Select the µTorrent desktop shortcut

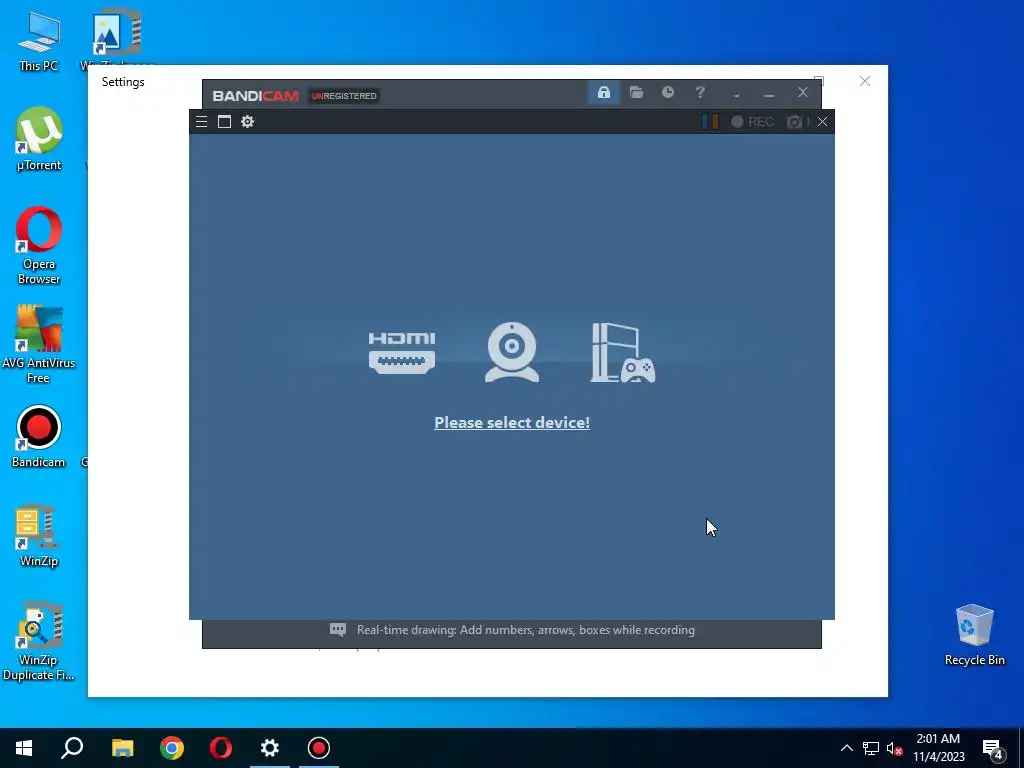(39, 139)
